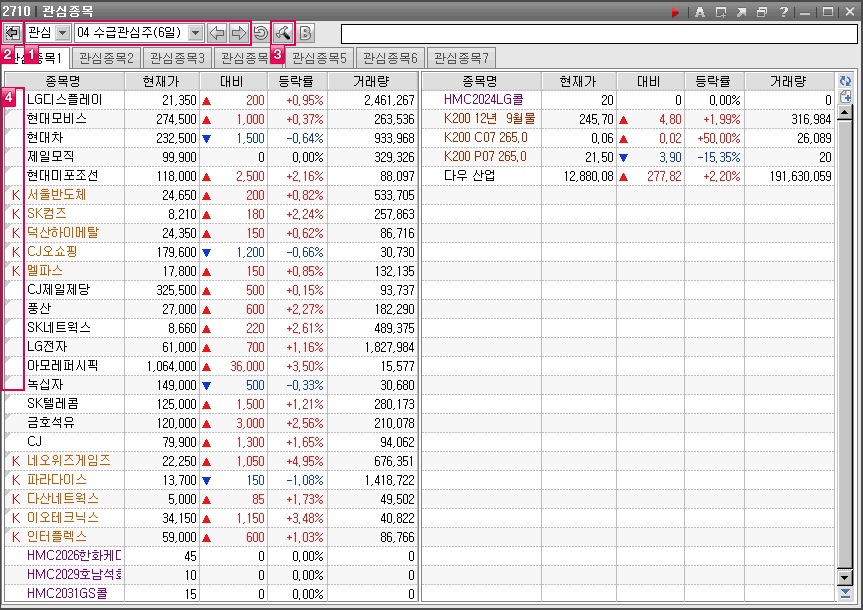Go to previous group with left arrow button

[217, 33]
